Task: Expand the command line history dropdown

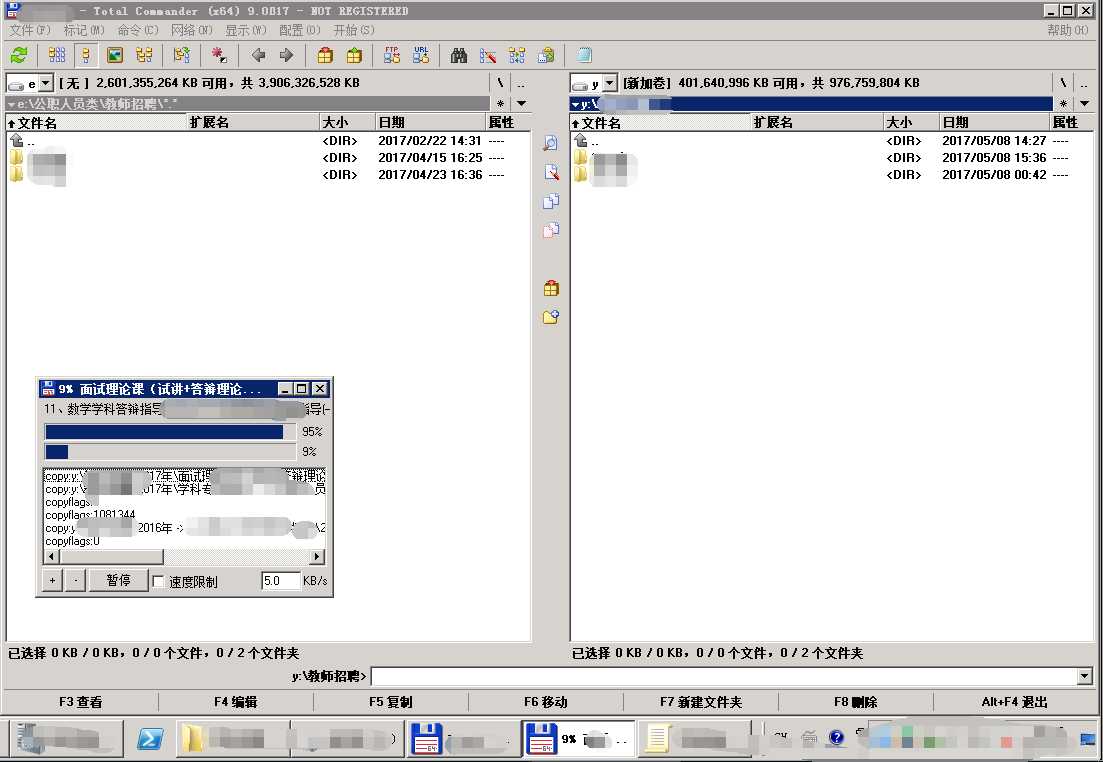Action: (x=1084, y=676)
